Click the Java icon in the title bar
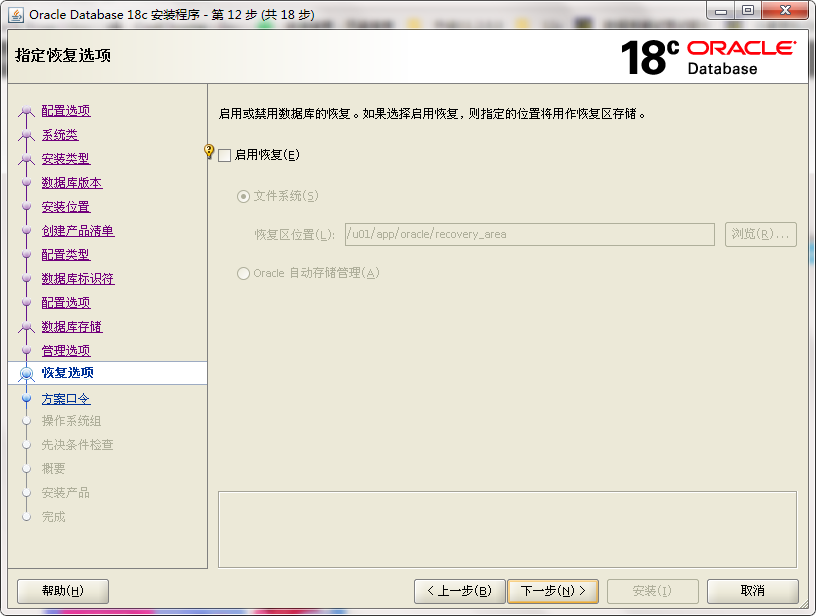Image resolution: width=816 pixels, height=616 pixels. pyautogui.click(x=16, y=15)
